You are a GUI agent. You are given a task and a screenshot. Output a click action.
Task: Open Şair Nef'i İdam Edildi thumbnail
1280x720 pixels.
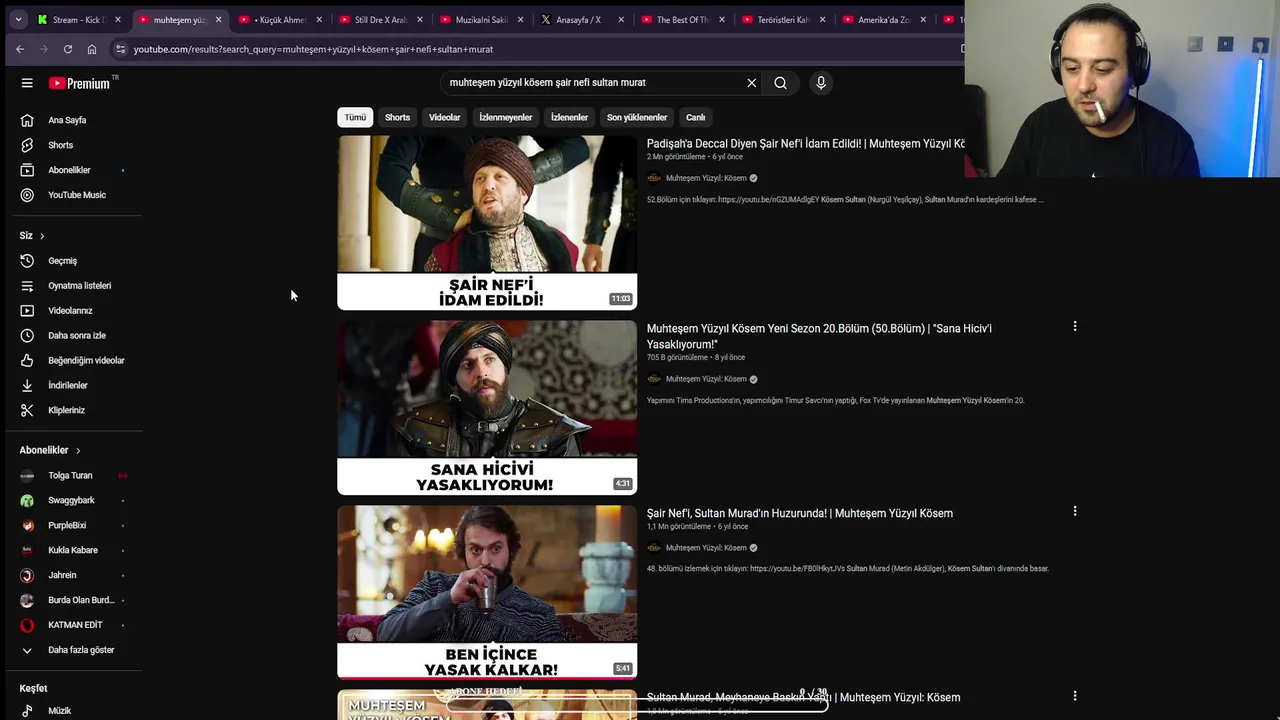(487, 223)
